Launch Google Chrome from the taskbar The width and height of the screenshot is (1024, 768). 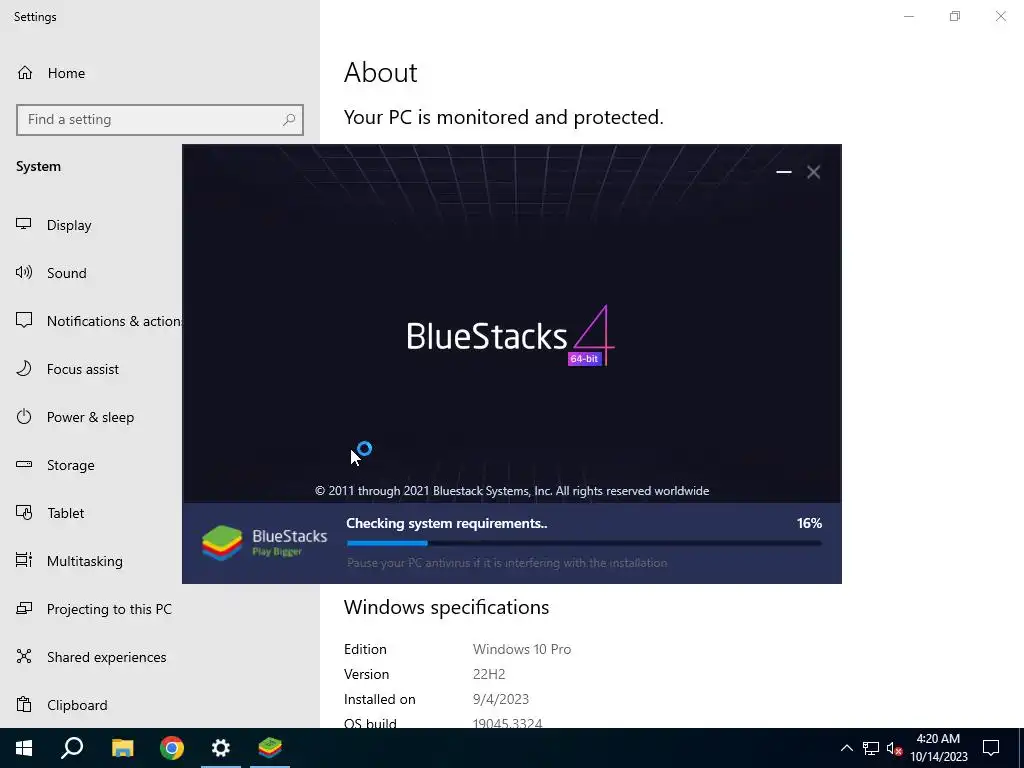click(x=172, y=748)
